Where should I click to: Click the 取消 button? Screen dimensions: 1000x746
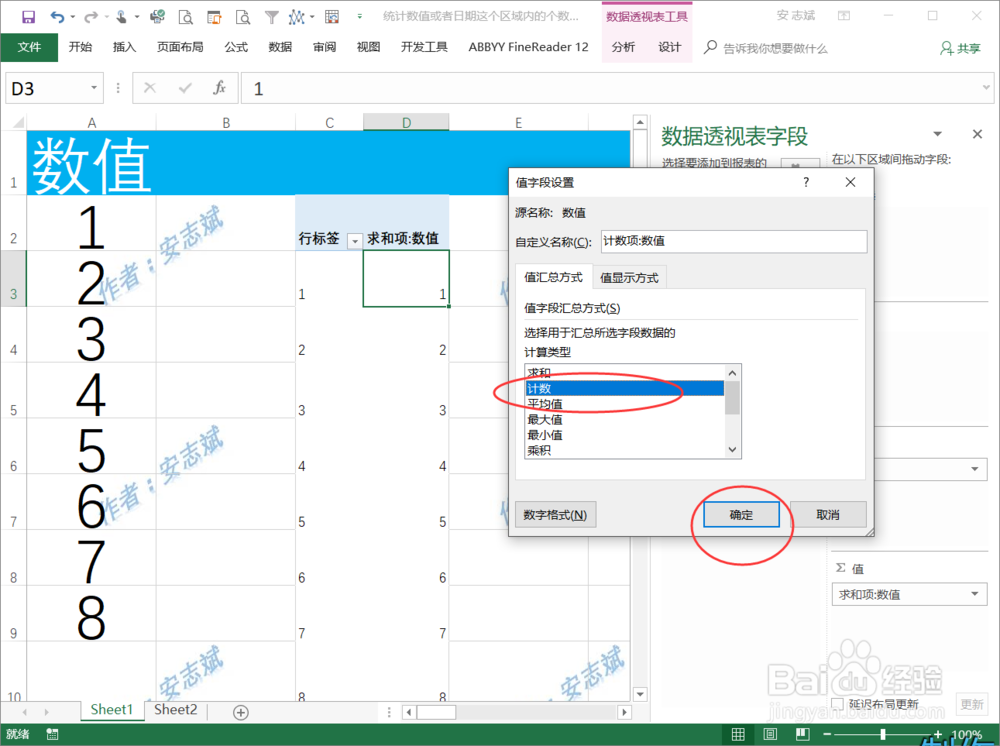(x=828, y=515)
